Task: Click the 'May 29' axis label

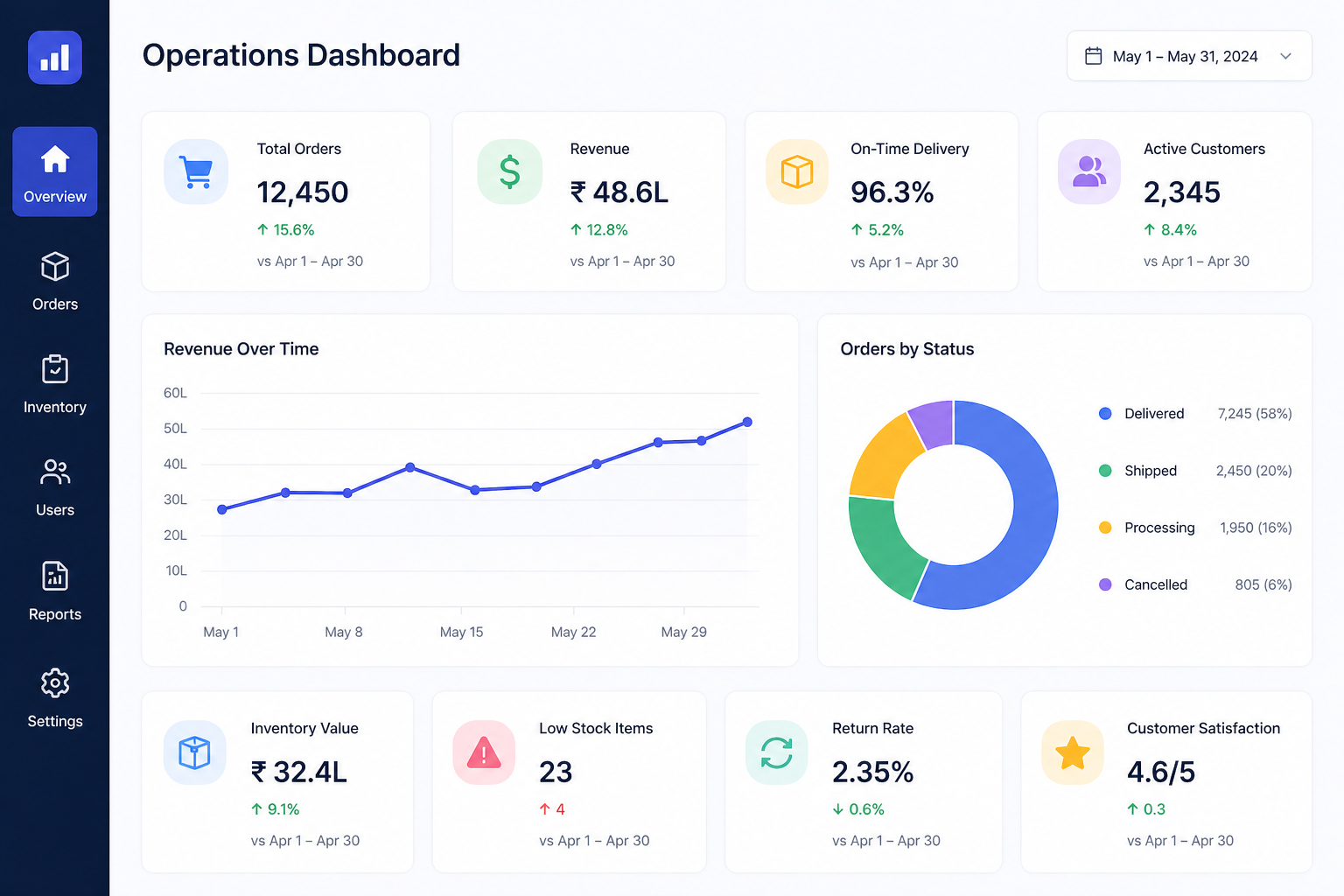Action: 683,632
